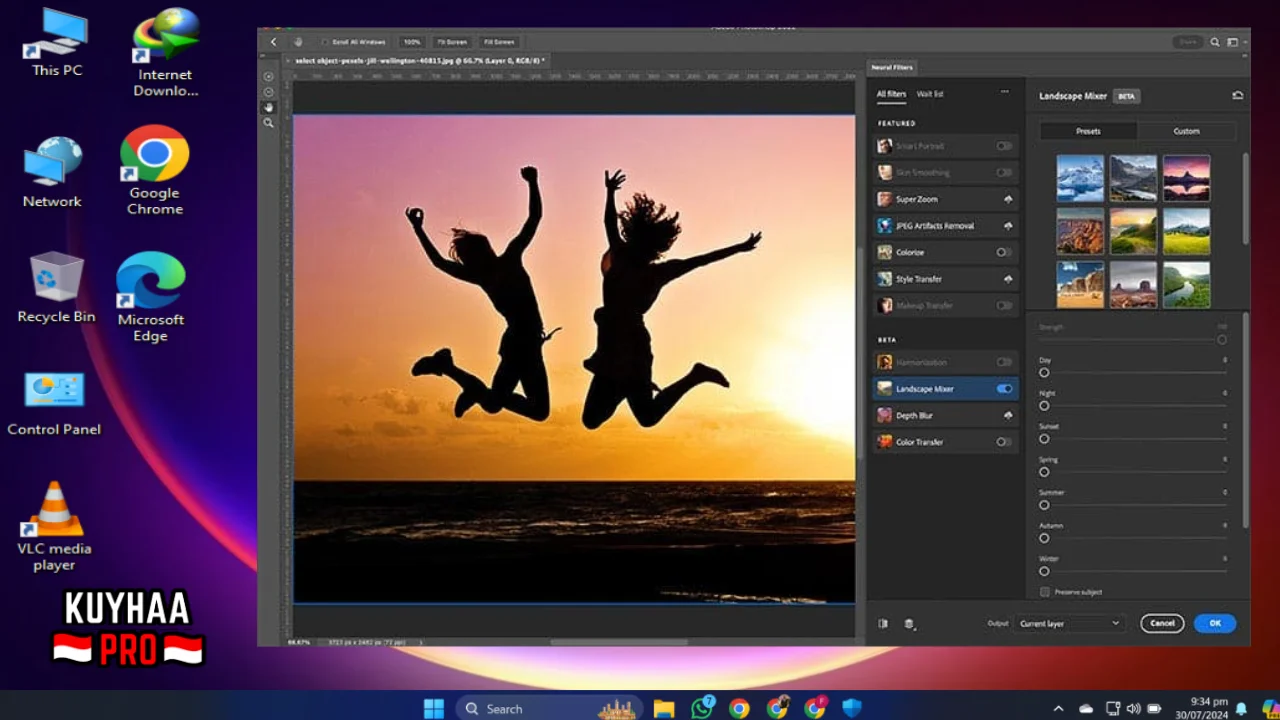
Task: Open the VLC media player desktop icon
Action: coord(54,526)
